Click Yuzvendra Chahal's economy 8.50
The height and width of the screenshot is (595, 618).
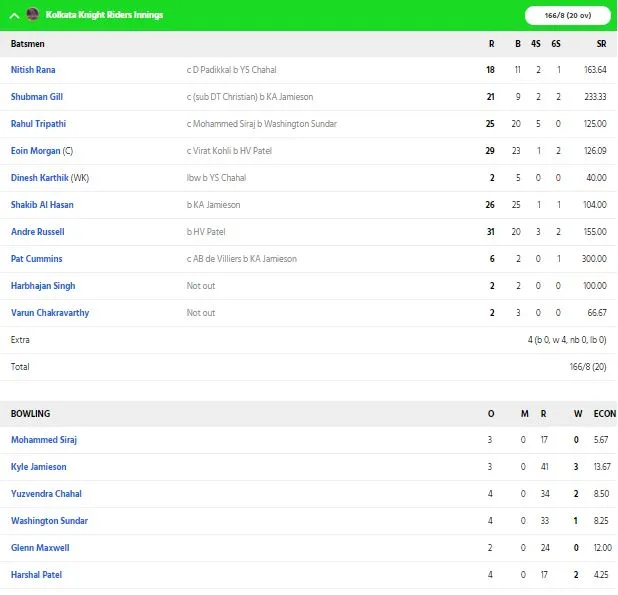(x=601, y=494)
